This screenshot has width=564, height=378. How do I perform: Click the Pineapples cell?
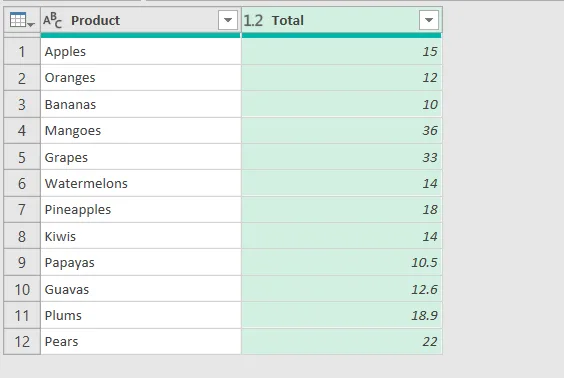pyautogui.click(x=141, y=210)
